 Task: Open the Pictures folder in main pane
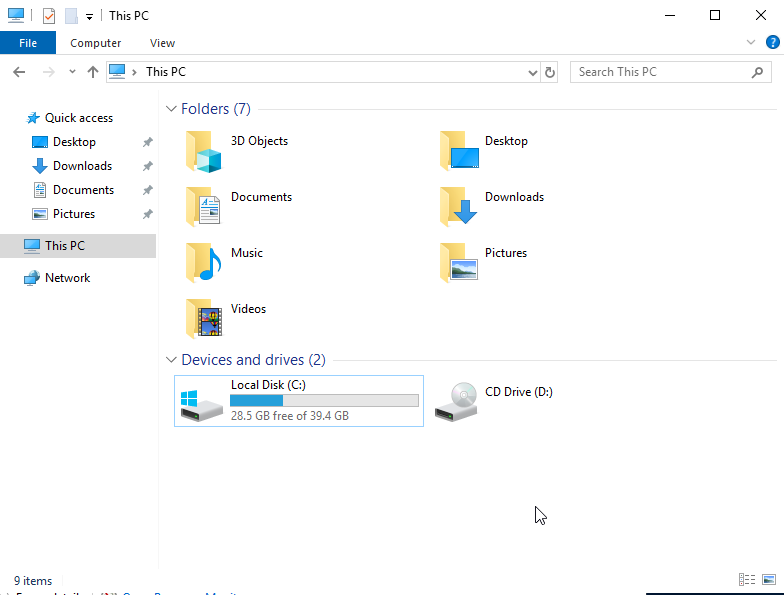point(458,263)
